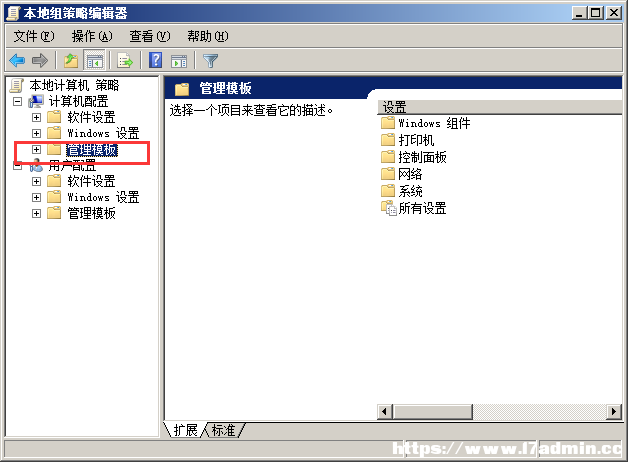
Task: Click the Export list toolbar icon
Action: coord(125,60)
